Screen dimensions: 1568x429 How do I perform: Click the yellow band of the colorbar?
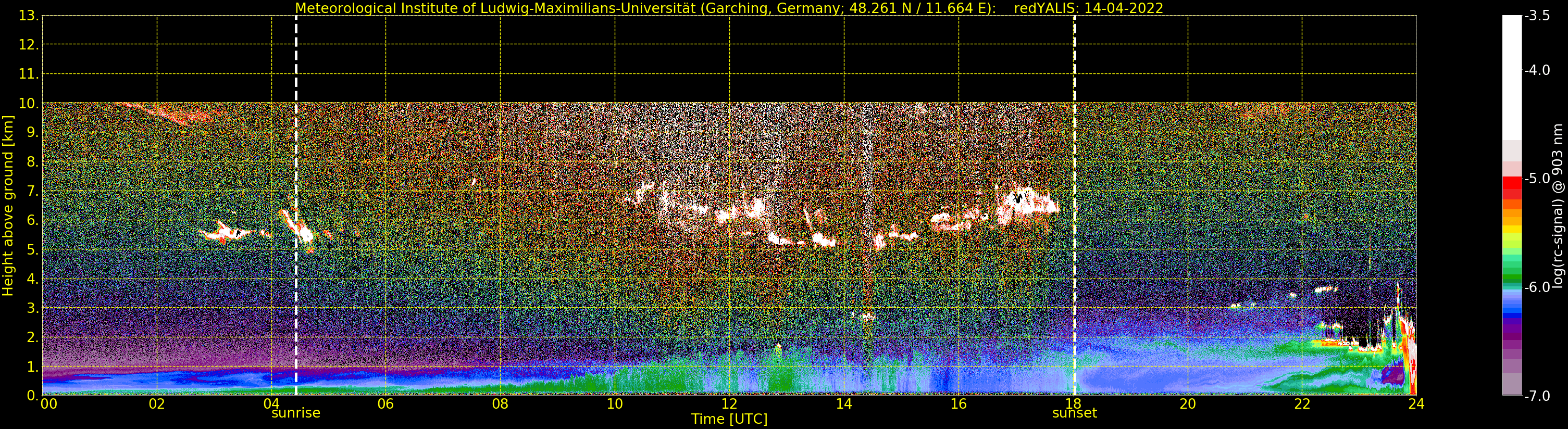[1512, 230]
